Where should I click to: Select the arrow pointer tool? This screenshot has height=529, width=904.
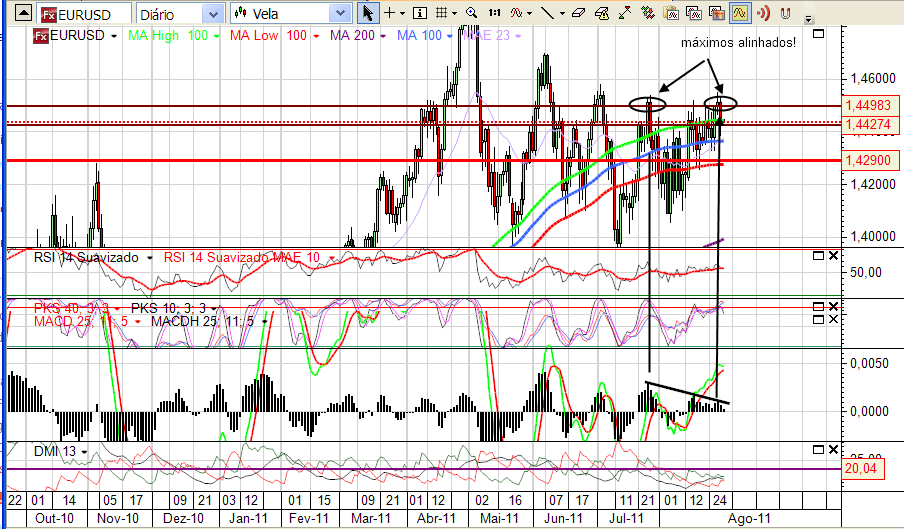tap(367, 13)
